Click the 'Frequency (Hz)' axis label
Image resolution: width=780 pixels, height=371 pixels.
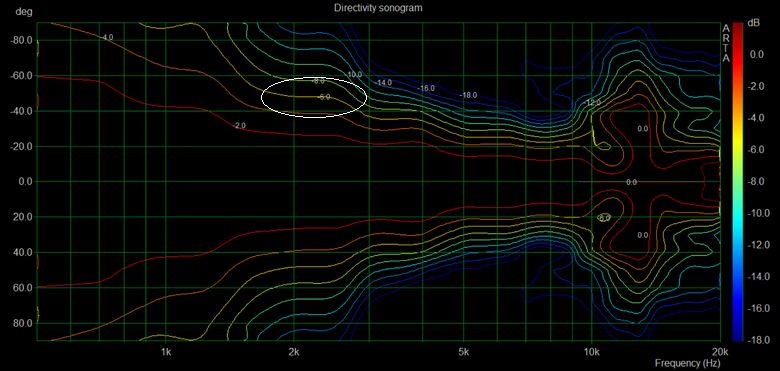pos(687,363)
